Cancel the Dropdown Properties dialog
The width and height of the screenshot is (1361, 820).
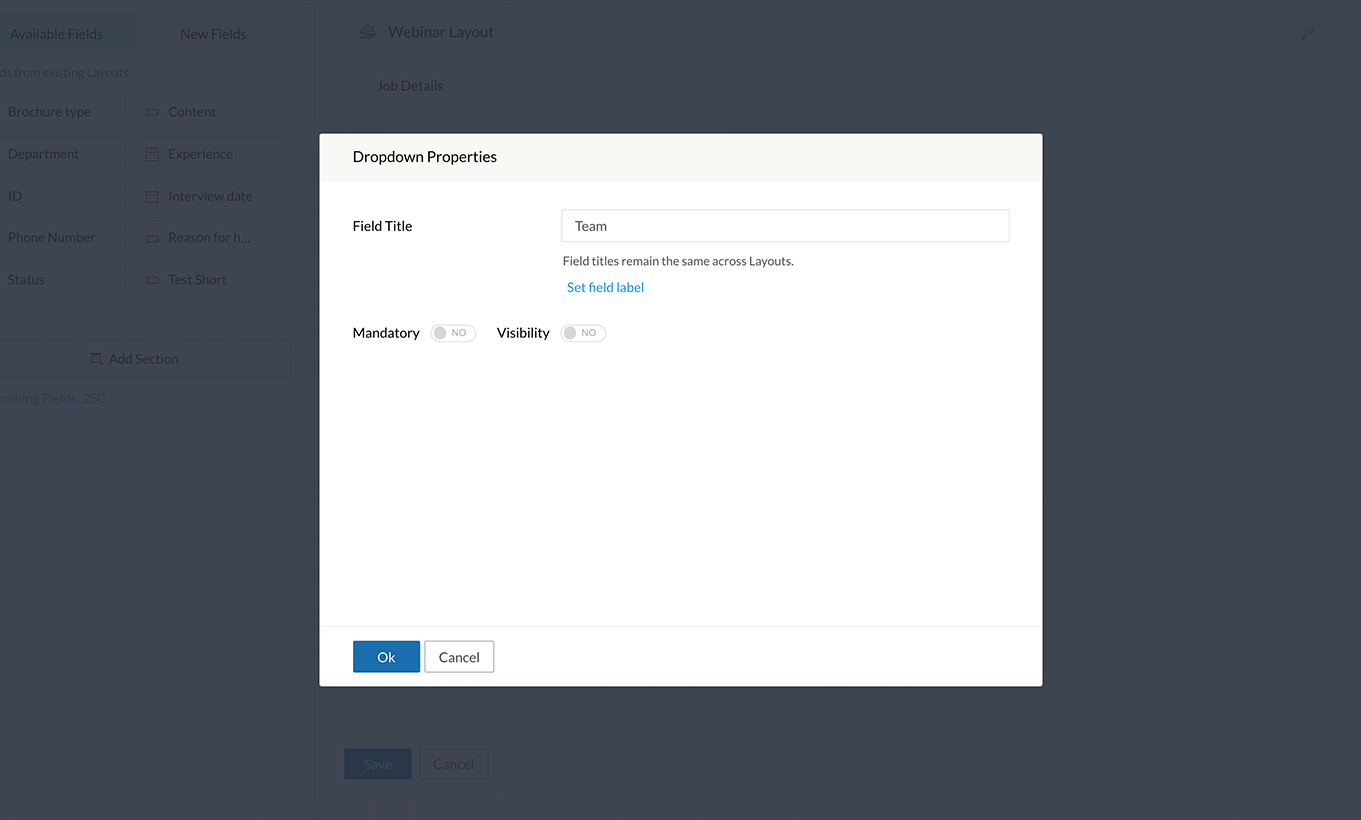coord(459,657)
